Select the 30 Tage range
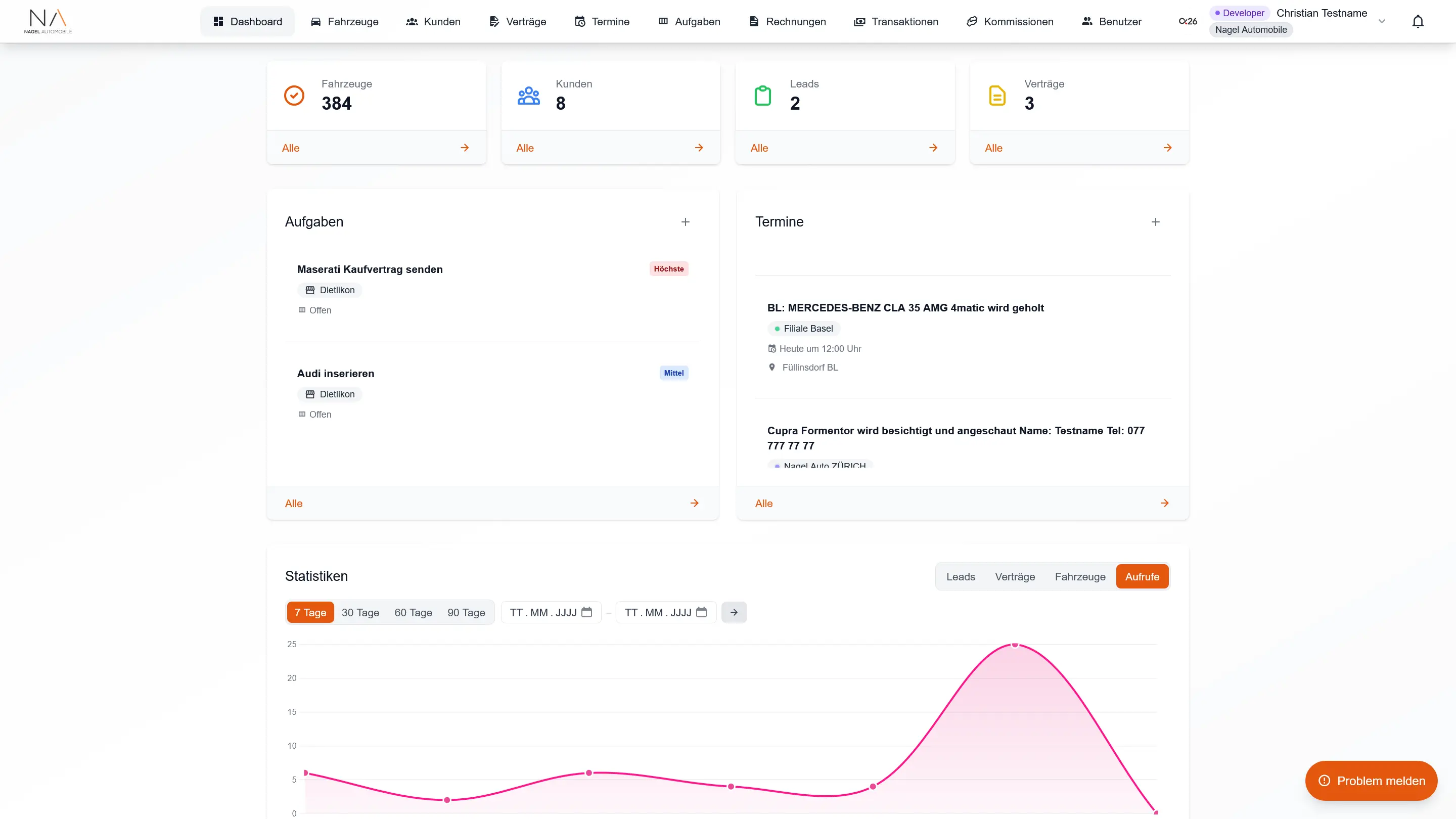Image resolution: width=1456 pixels, height=819 pixels. pos(360,612)
